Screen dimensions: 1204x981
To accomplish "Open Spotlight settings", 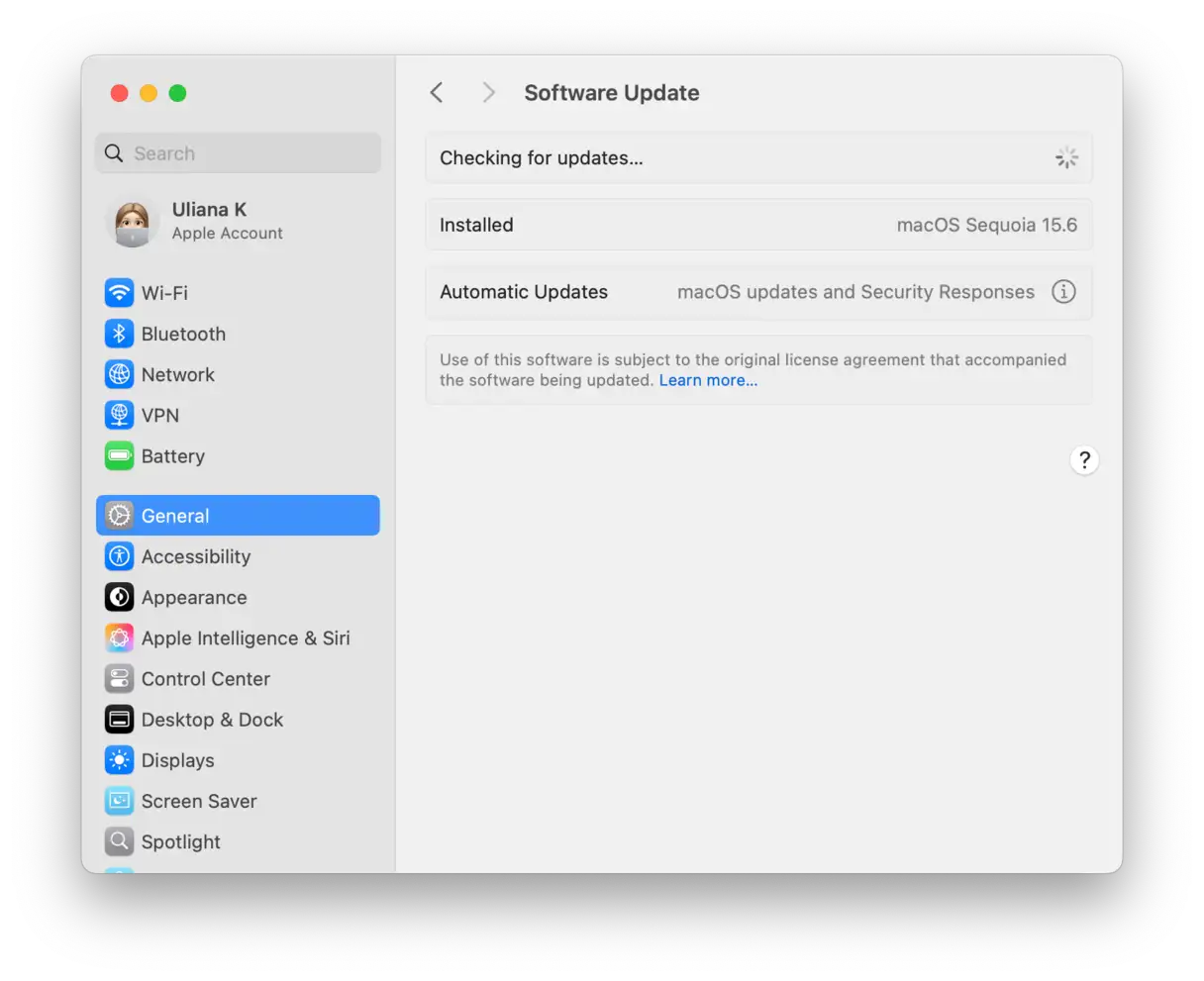I will pos(180,841).
